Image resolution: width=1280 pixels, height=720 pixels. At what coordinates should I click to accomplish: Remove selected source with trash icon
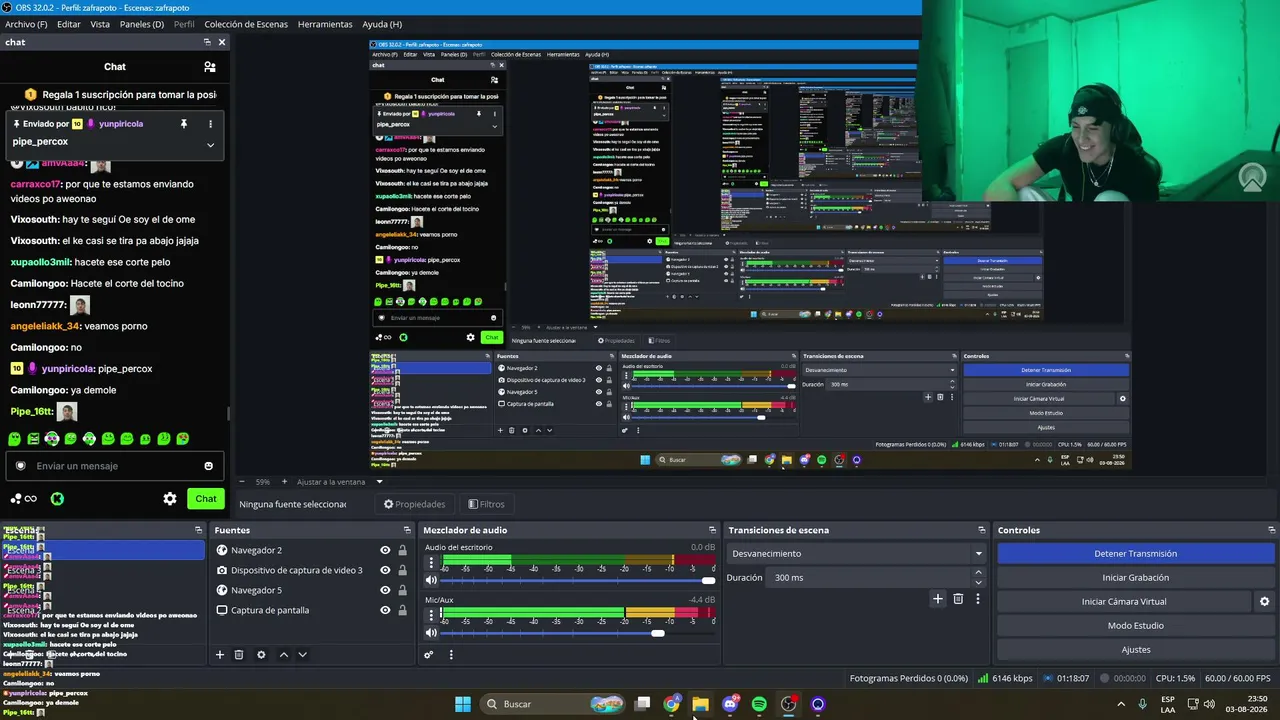239,655
